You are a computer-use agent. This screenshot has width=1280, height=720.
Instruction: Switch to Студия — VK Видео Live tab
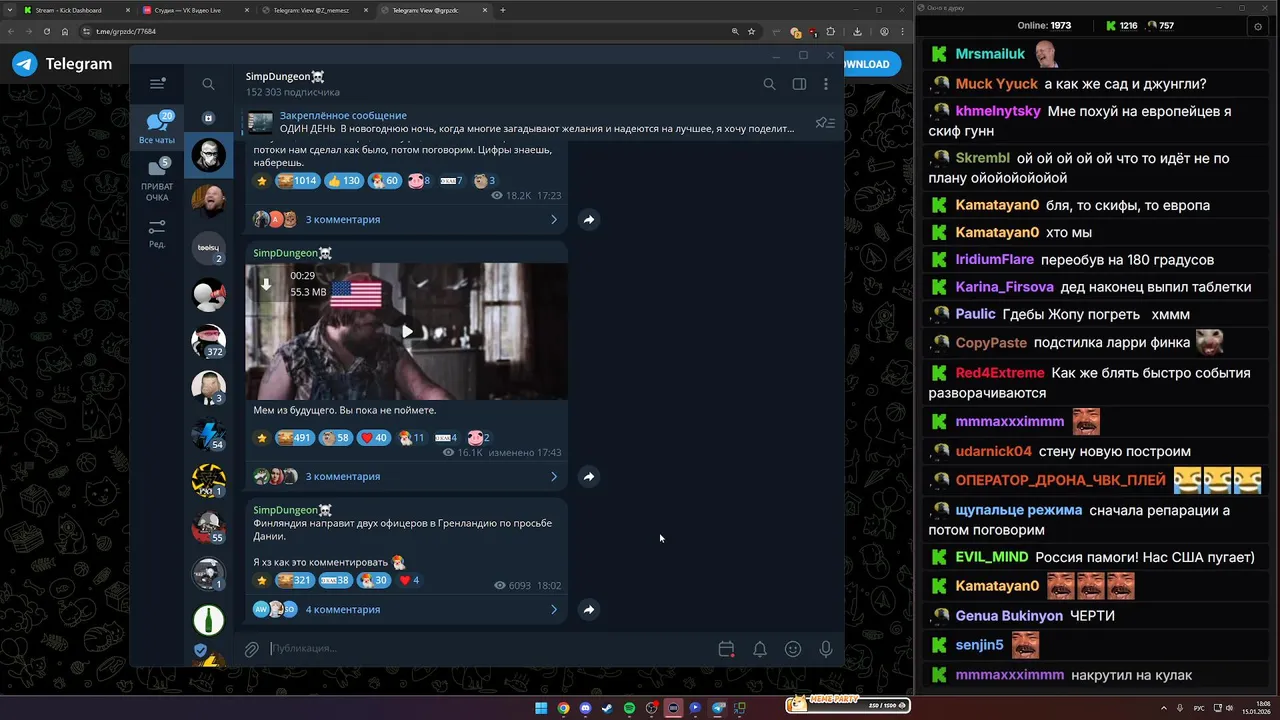pyautogui.click(x=193, y=10)
